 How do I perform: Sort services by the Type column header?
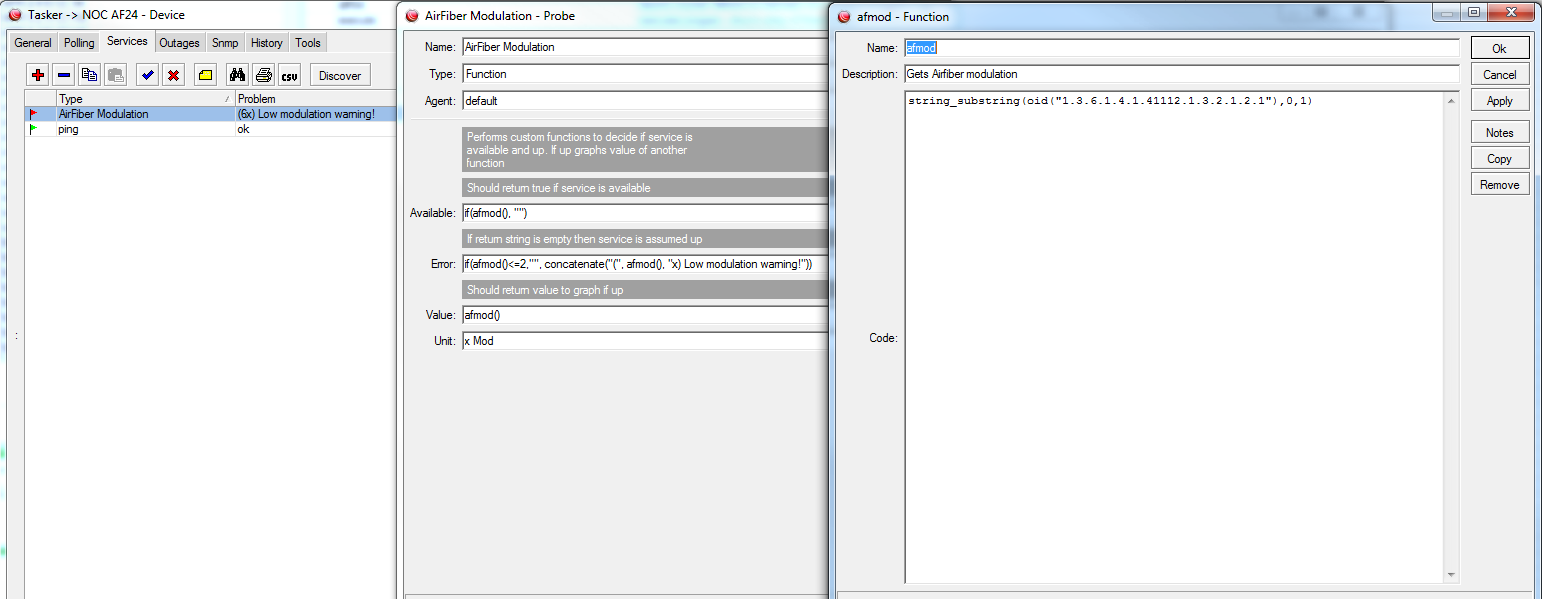(x=145, y=99)
